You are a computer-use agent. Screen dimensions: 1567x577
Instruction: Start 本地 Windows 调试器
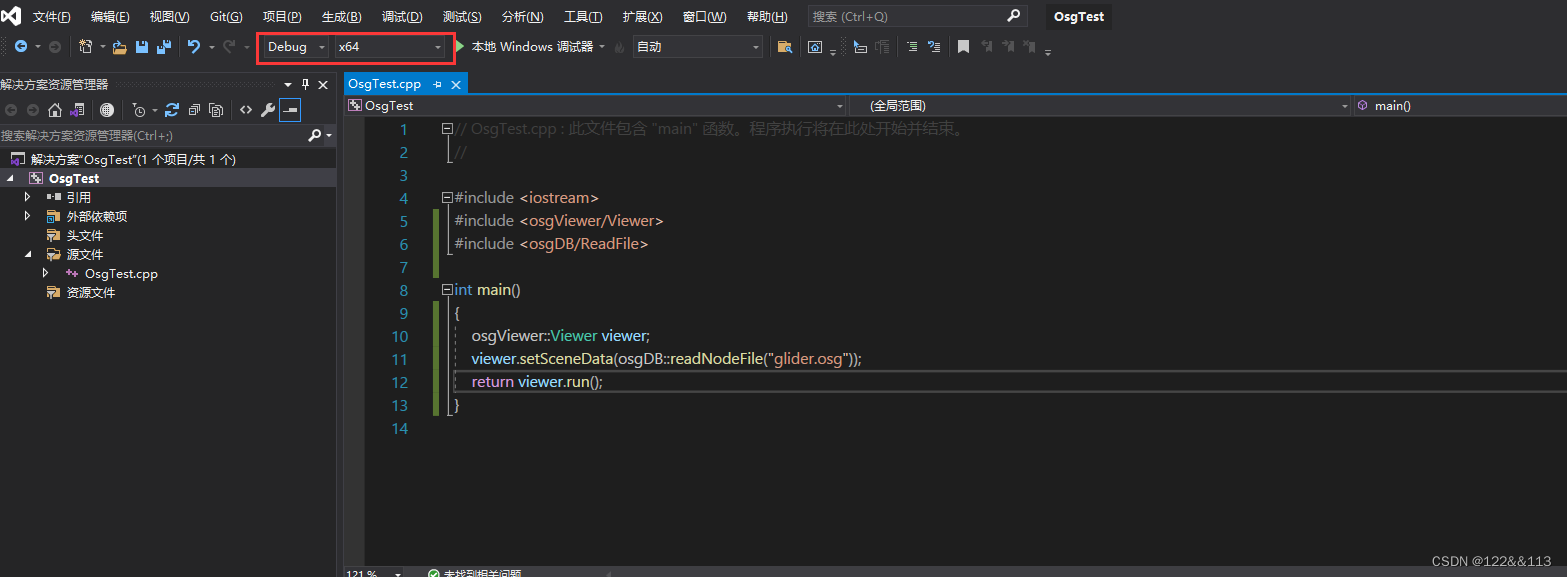coord(530,47)
